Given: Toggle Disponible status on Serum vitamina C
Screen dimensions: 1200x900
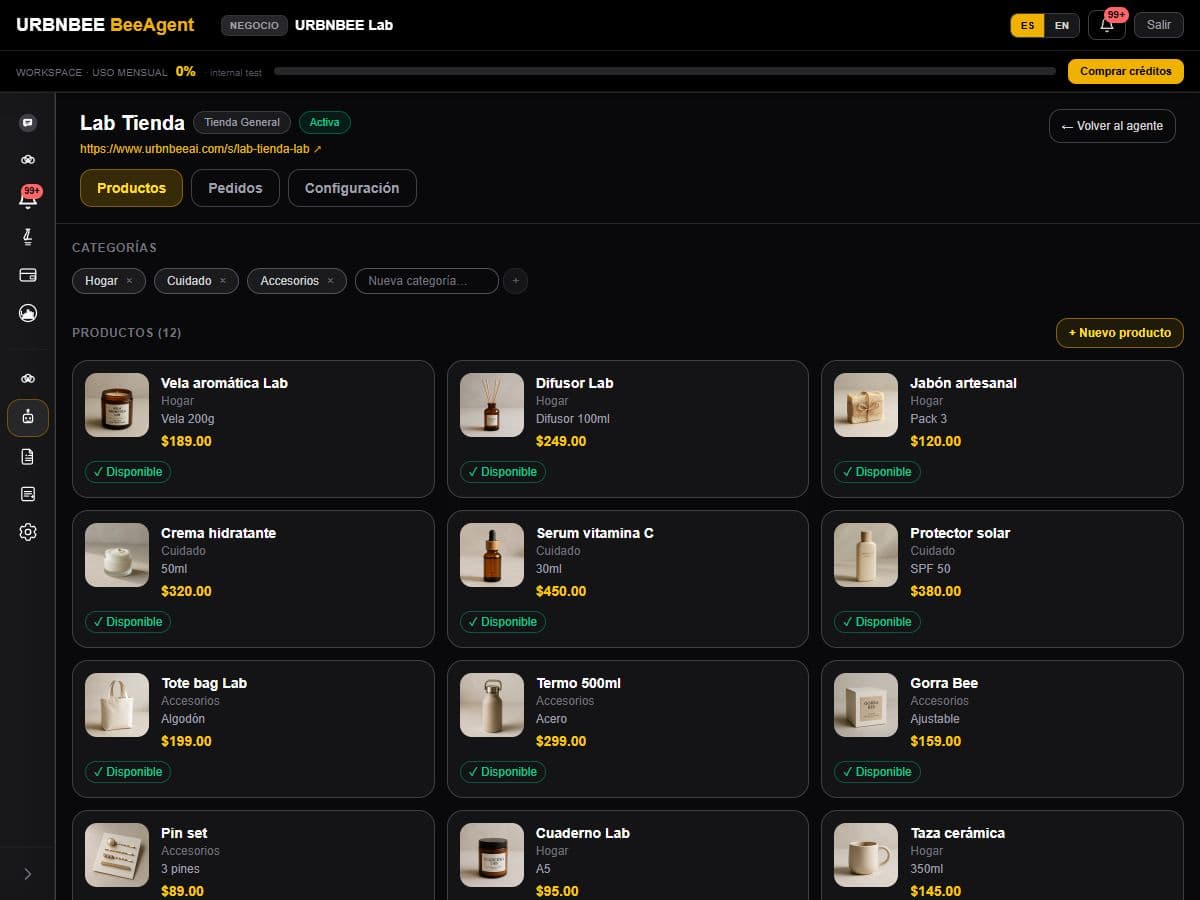Looking at the screenshot, I should [503, 622].
